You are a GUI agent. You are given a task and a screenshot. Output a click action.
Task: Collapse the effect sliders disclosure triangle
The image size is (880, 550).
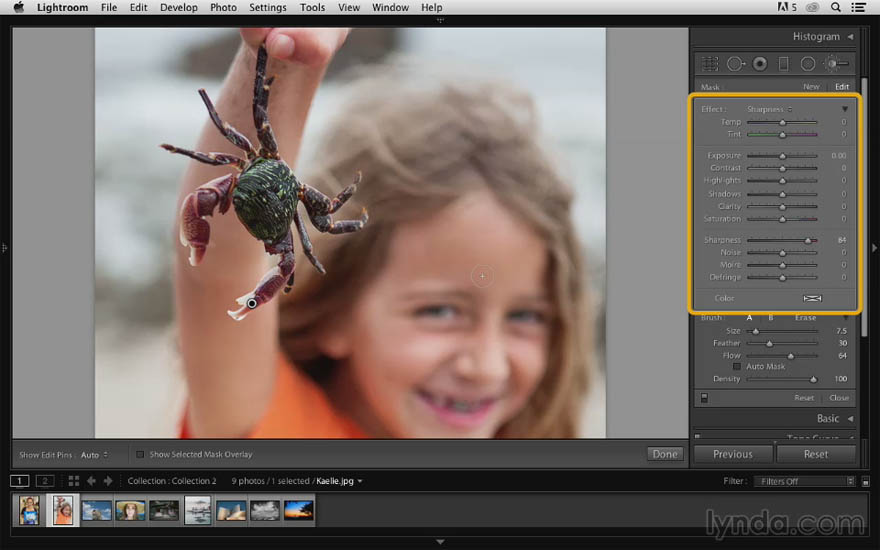pyautogui.click(x=845, y=109)
